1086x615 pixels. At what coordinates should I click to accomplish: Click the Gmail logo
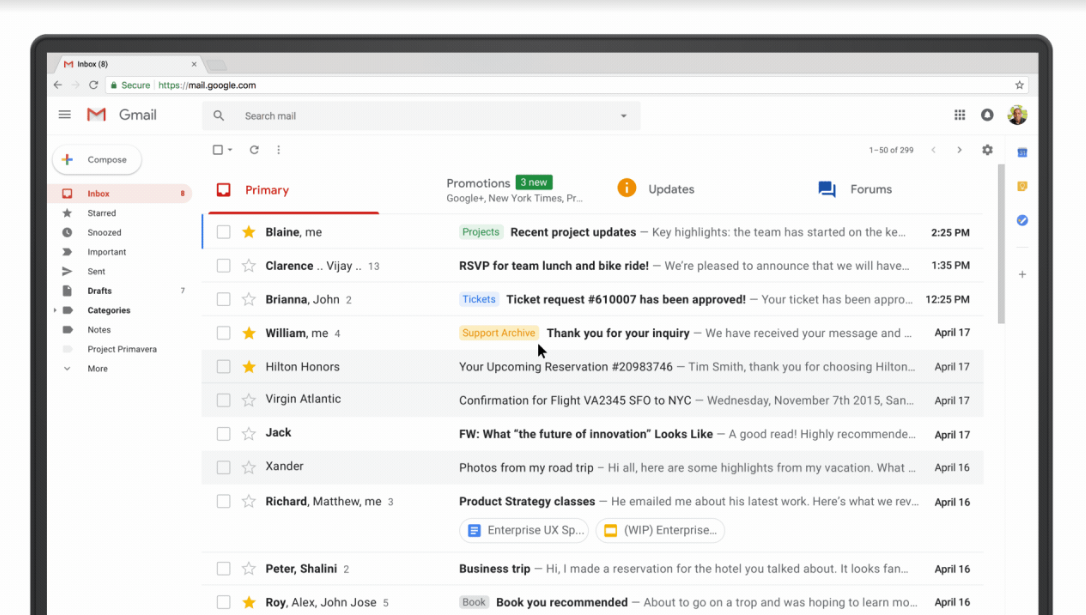click(122, 115)
